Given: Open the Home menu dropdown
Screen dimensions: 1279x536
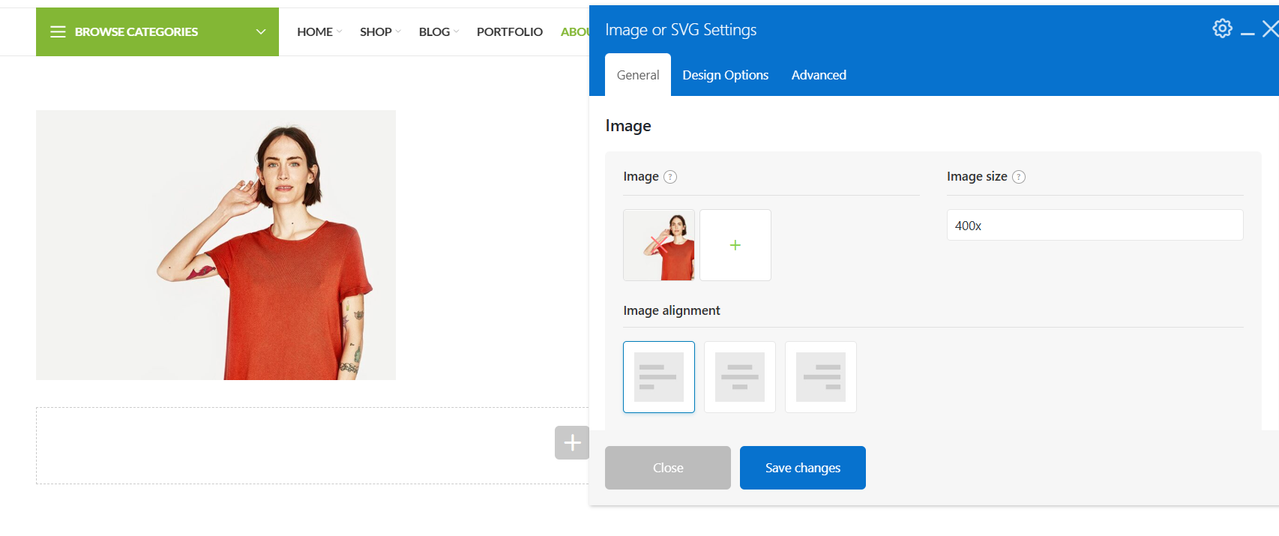Looking at the screenshot, I should [319, 32].
